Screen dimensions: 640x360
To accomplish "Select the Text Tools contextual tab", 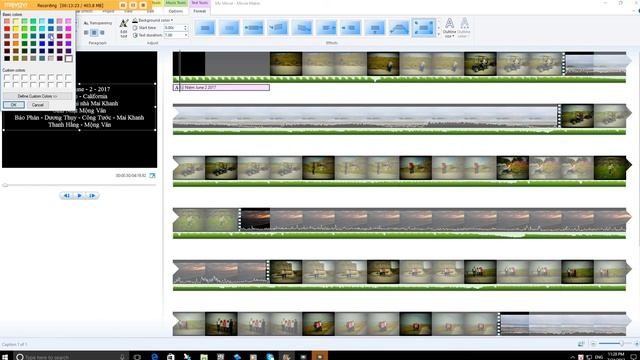I will pos(200,3).
